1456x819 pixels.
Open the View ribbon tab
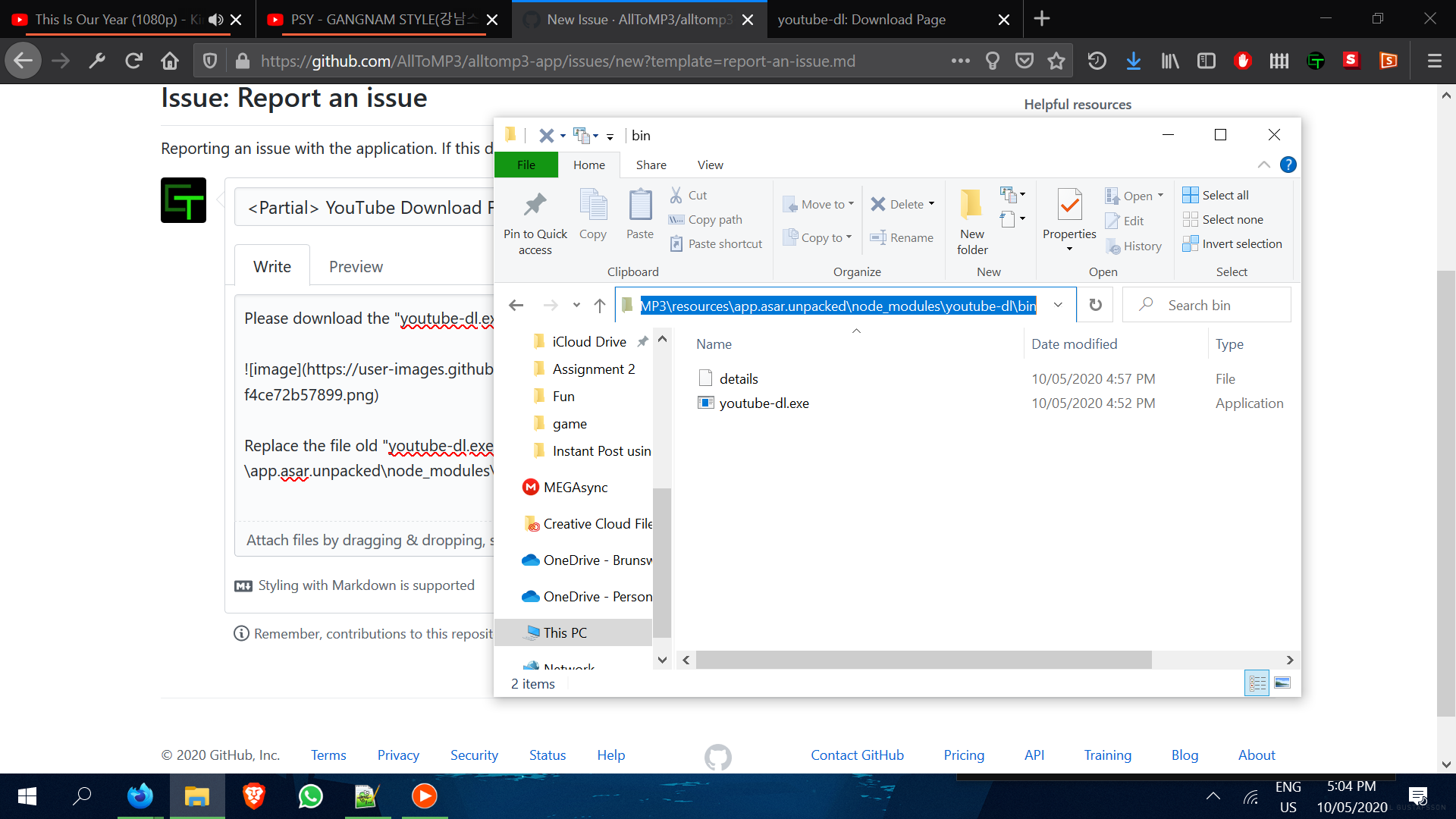pos(710,165)
